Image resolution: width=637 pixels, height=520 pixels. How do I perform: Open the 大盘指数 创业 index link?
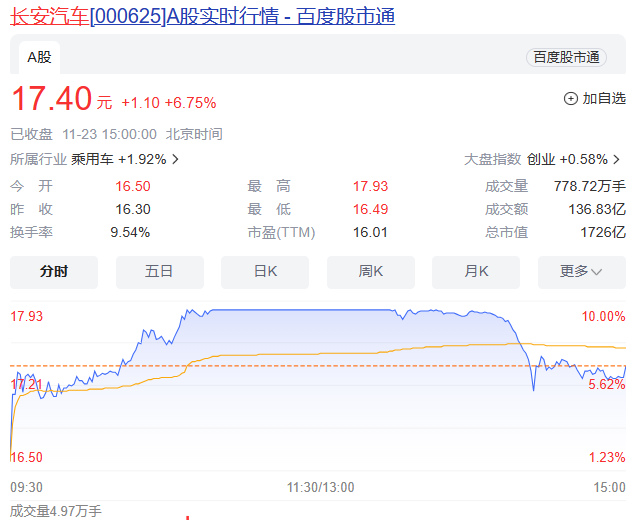click(540, 159)
